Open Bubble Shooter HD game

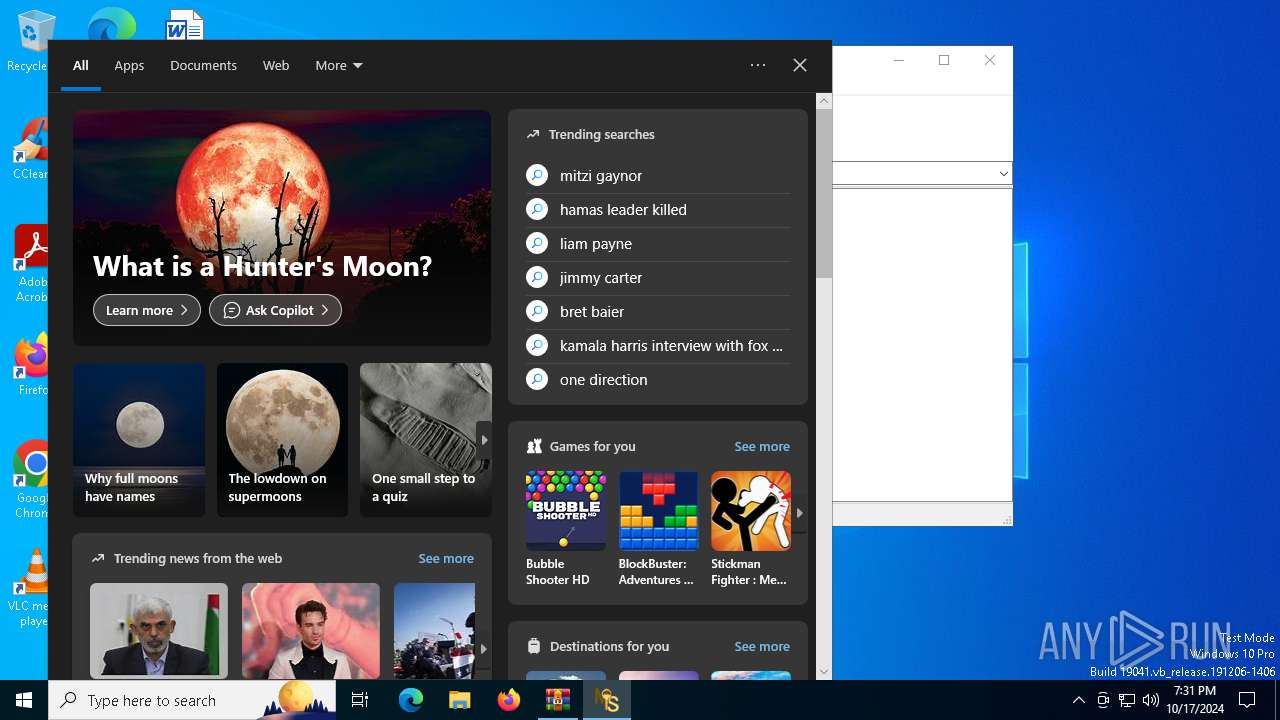coord(565,529)
